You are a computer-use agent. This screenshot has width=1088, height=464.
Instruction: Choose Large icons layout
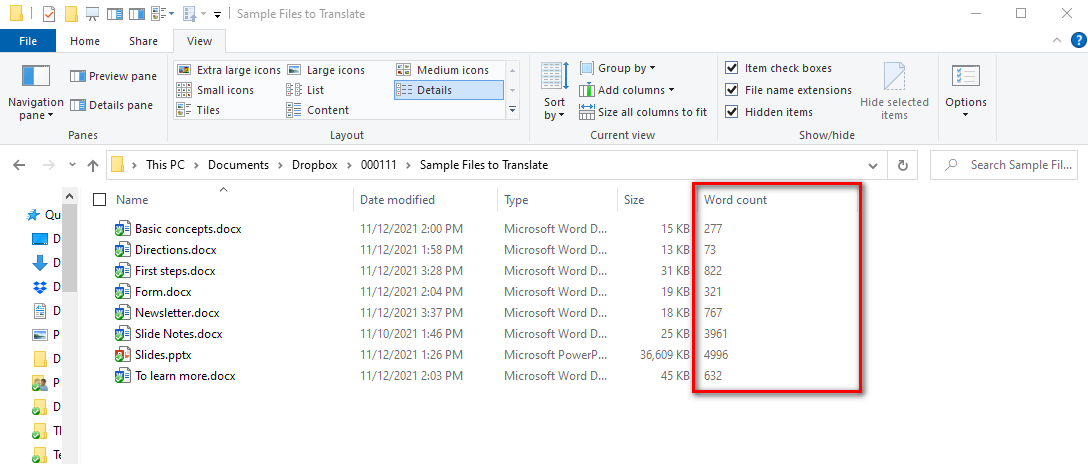(325, 70)
